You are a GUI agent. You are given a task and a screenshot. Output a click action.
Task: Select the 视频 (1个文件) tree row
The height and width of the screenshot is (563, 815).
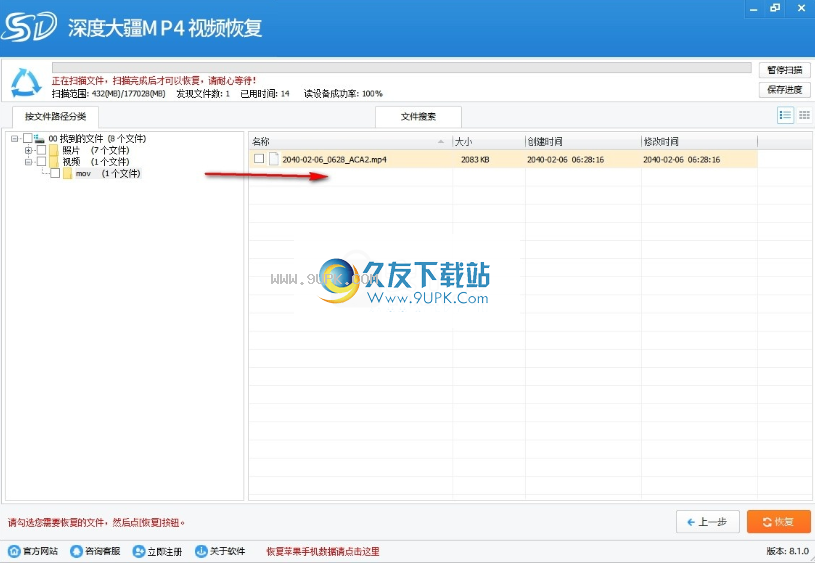pyautogui.click(x=96, y=162)
